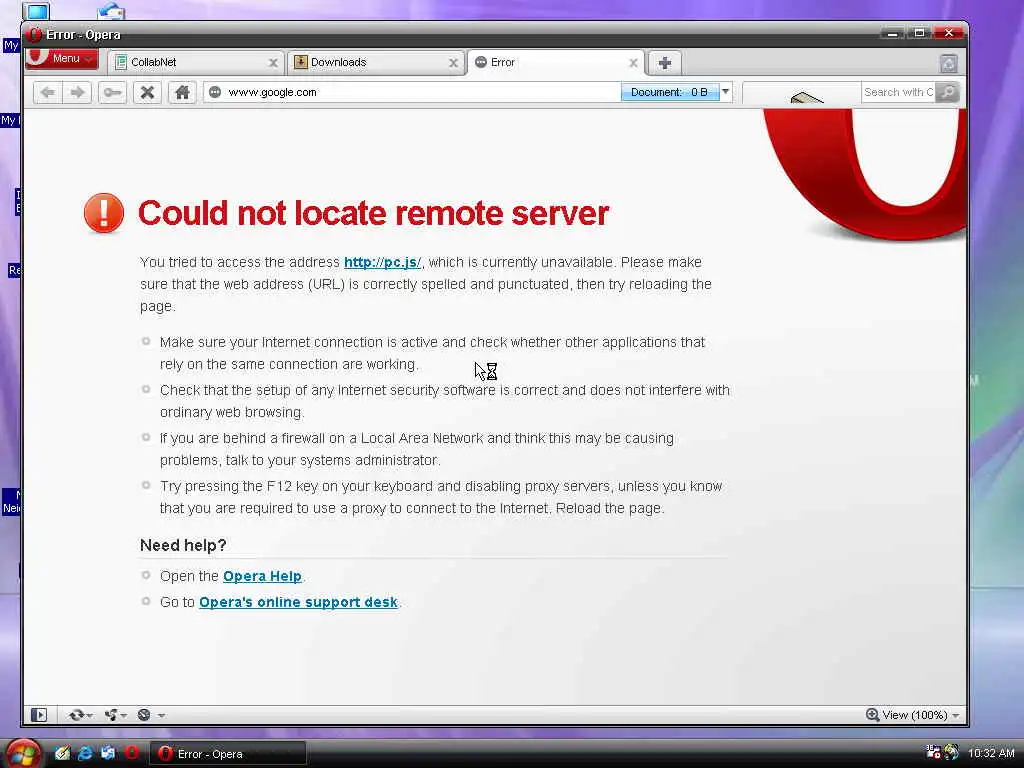Screen dimensions: 1024x768
Task: Expand the Opera Unite dropdown arrow
Action: click(x=123, y=716)
